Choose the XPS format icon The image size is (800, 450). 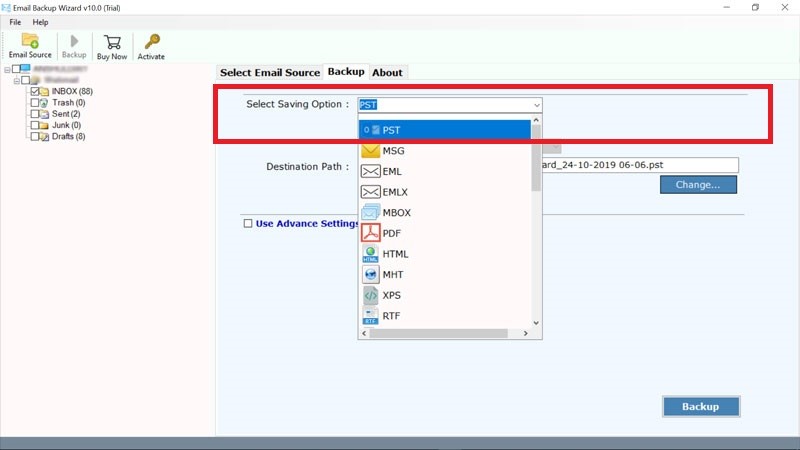(x=370, y=295)
